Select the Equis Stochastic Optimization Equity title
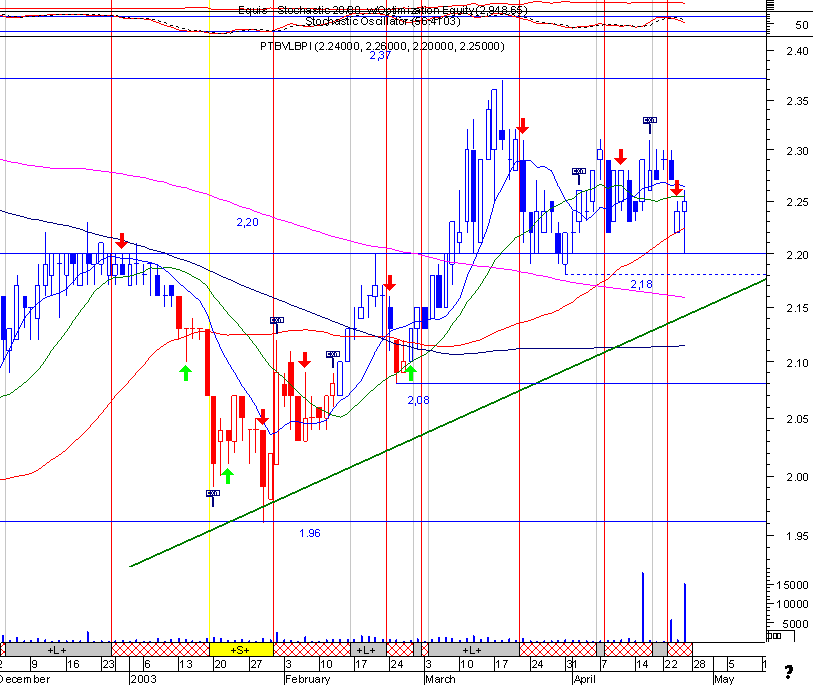Screen dimensions: 813x685 click(x=383, y=10)
